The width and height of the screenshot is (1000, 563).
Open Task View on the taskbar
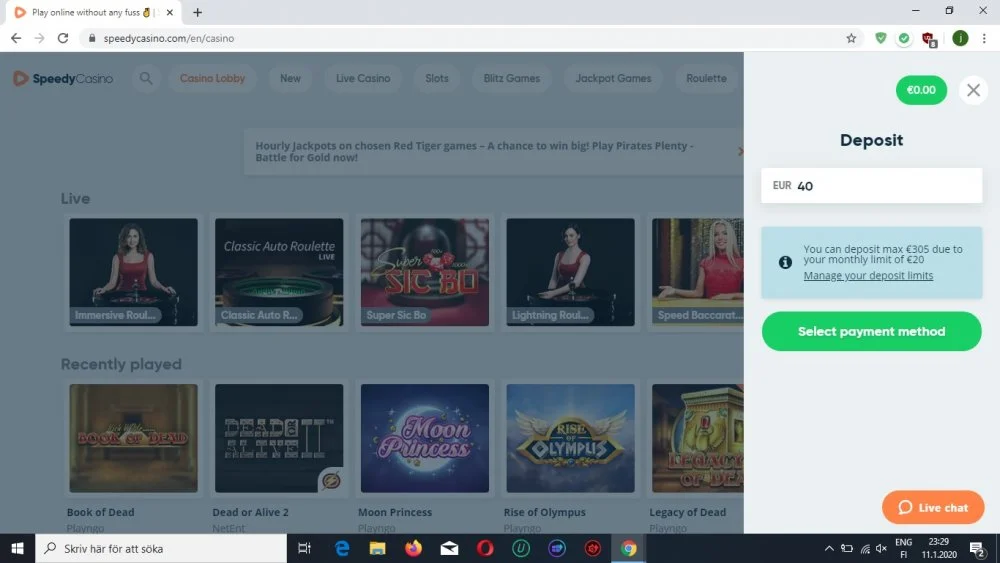tap(305, 548)
